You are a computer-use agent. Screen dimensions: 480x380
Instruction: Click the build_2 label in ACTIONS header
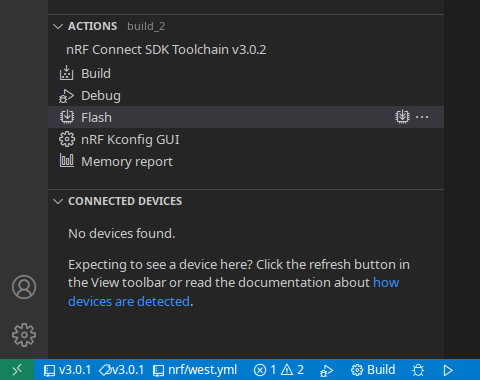click(x=146, y=26)
